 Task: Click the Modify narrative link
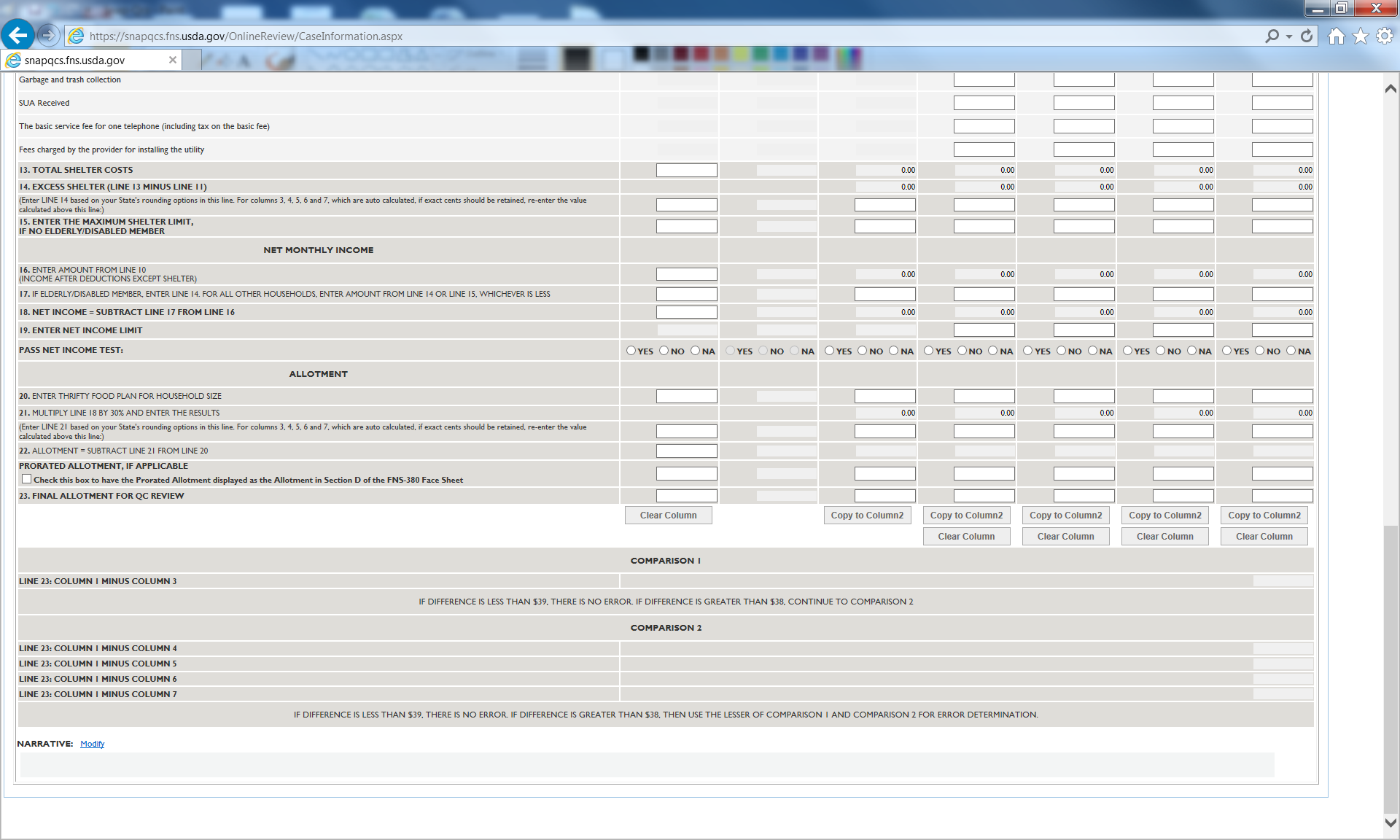[x=92, y=744]
